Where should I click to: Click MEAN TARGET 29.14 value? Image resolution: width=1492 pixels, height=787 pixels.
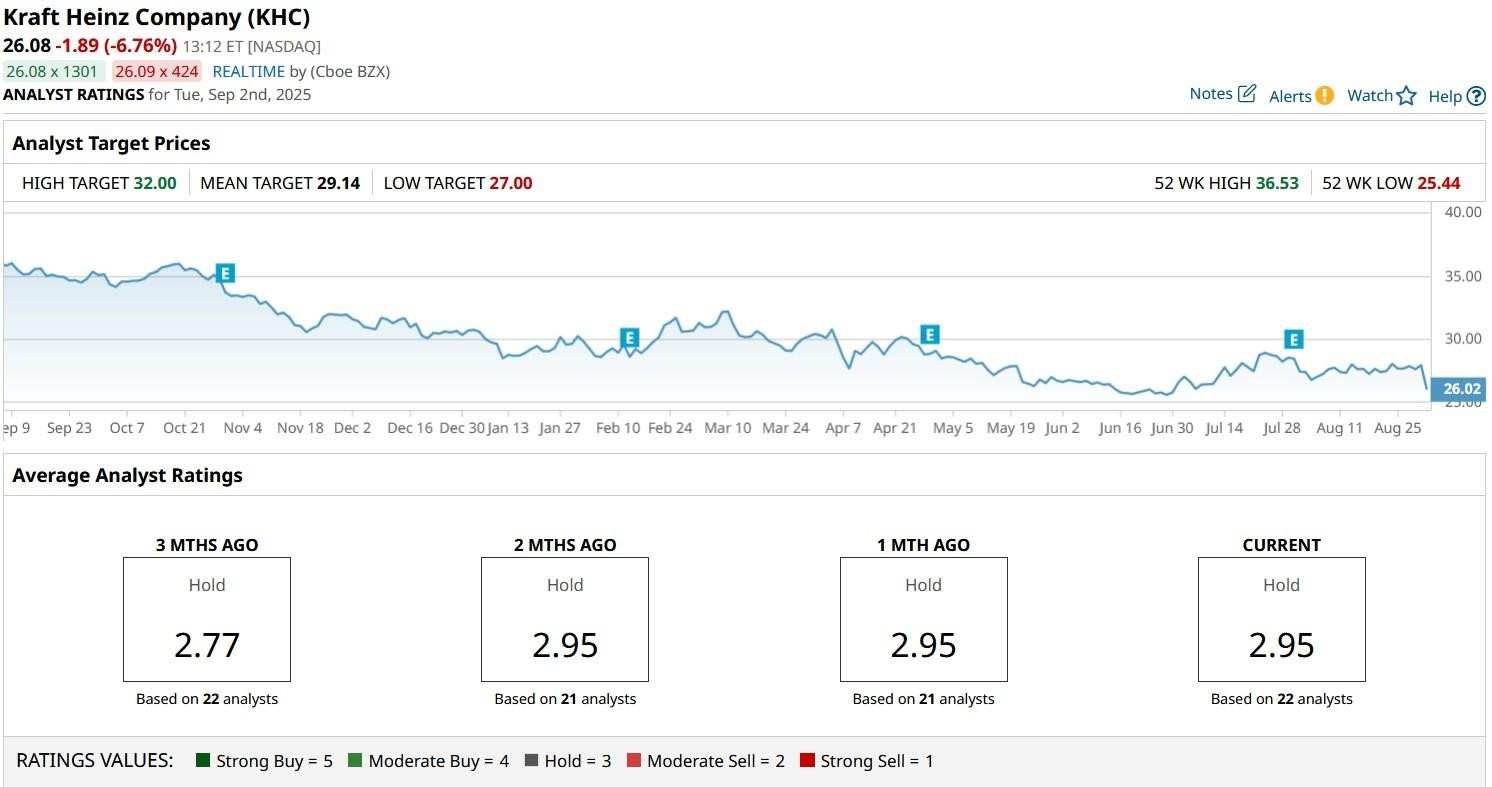(x=338, y=184)
